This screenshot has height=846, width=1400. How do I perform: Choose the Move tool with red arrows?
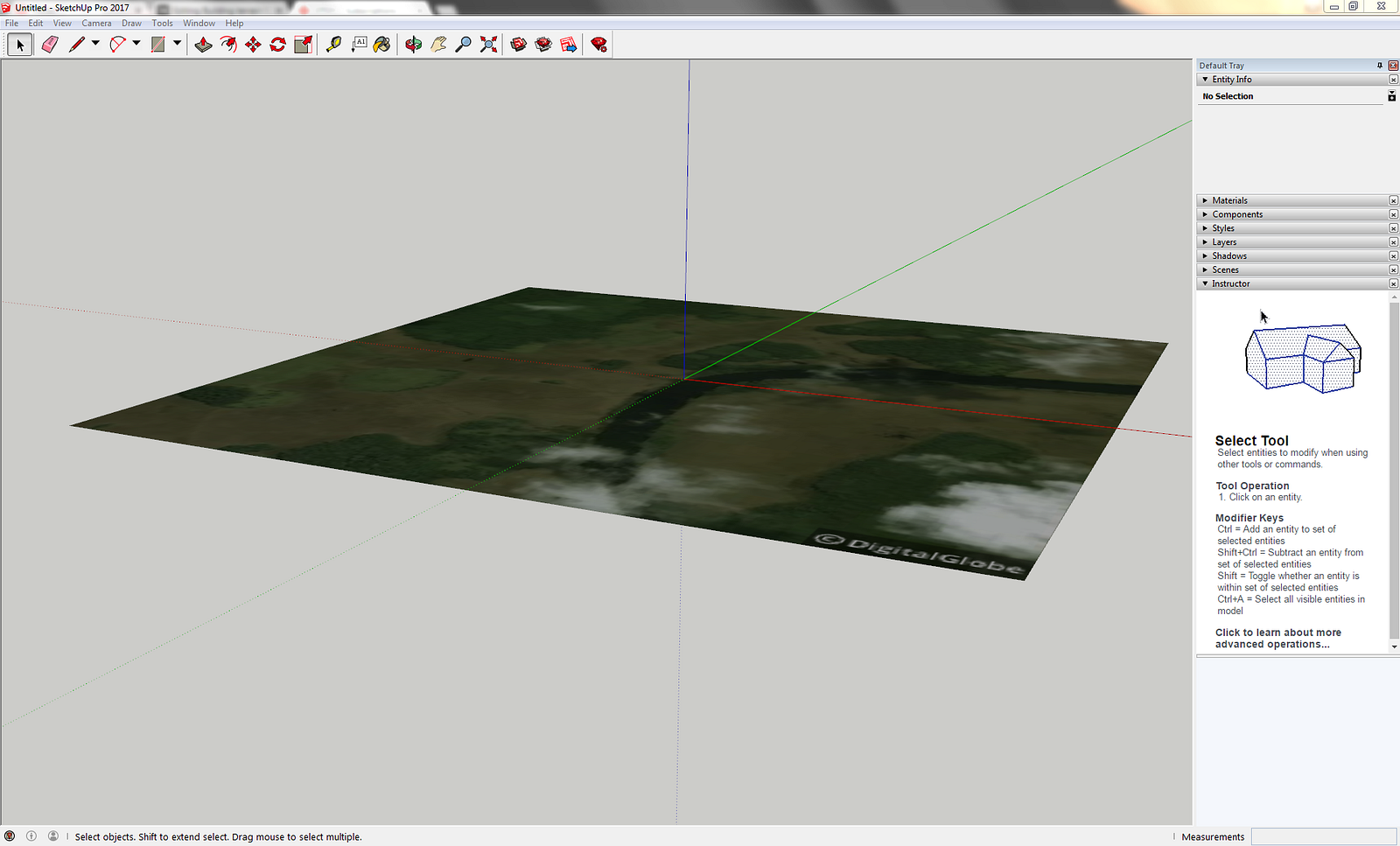pyautogui.click(x=253, y=45)
